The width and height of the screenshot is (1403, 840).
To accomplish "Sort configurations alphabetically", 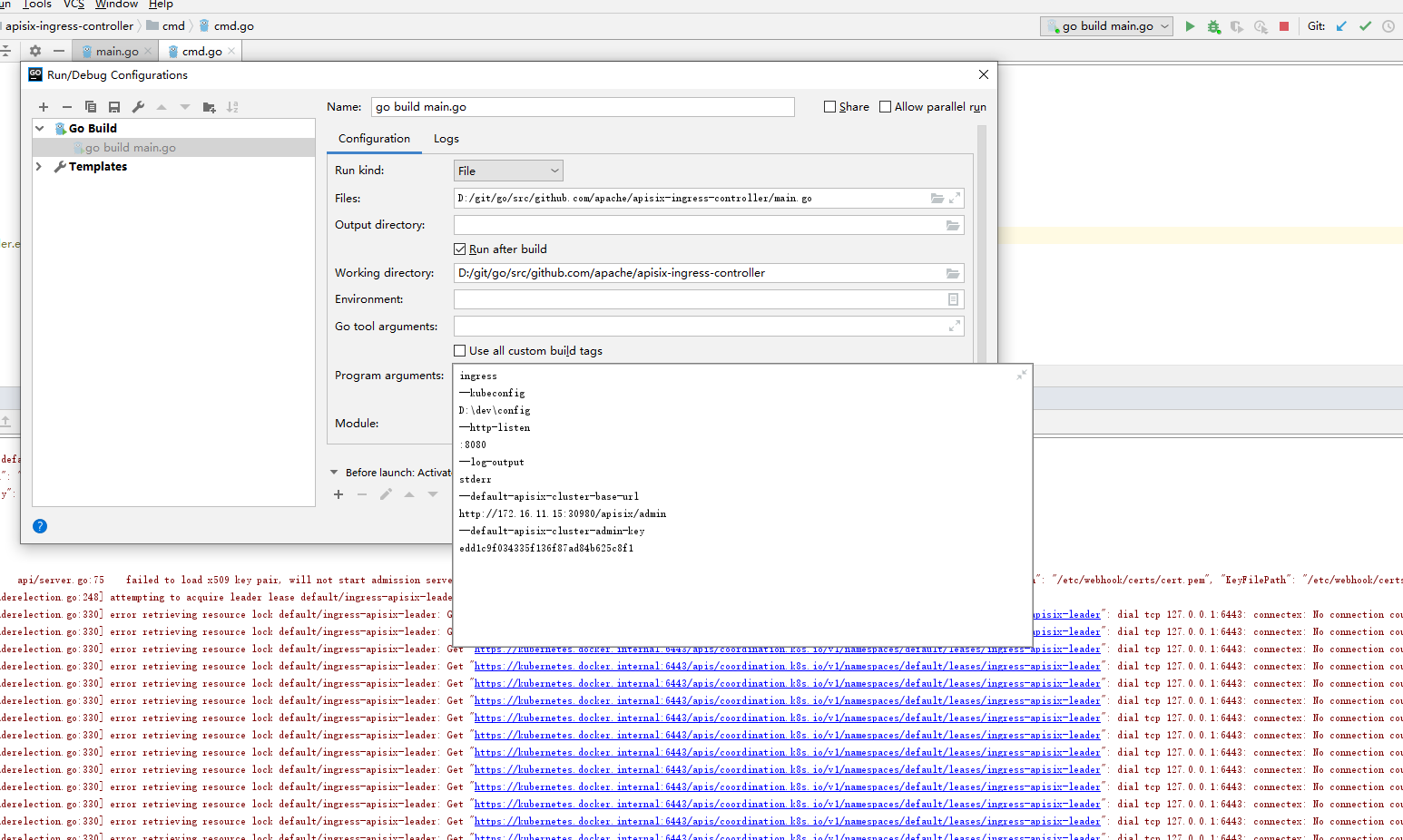I will [x=232, y=107].
